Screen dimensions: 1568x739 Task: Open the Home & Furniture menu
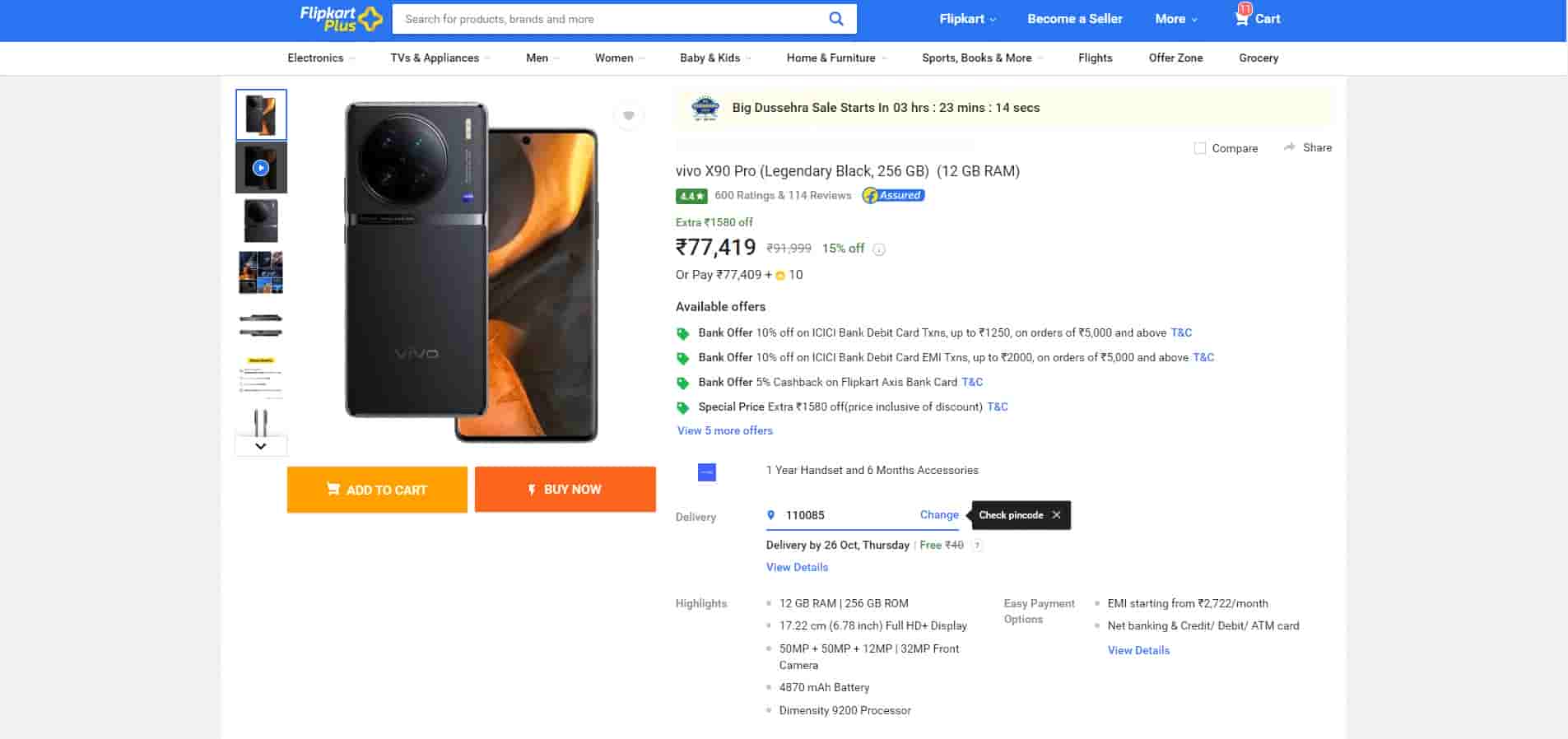(x=836, y=58)
